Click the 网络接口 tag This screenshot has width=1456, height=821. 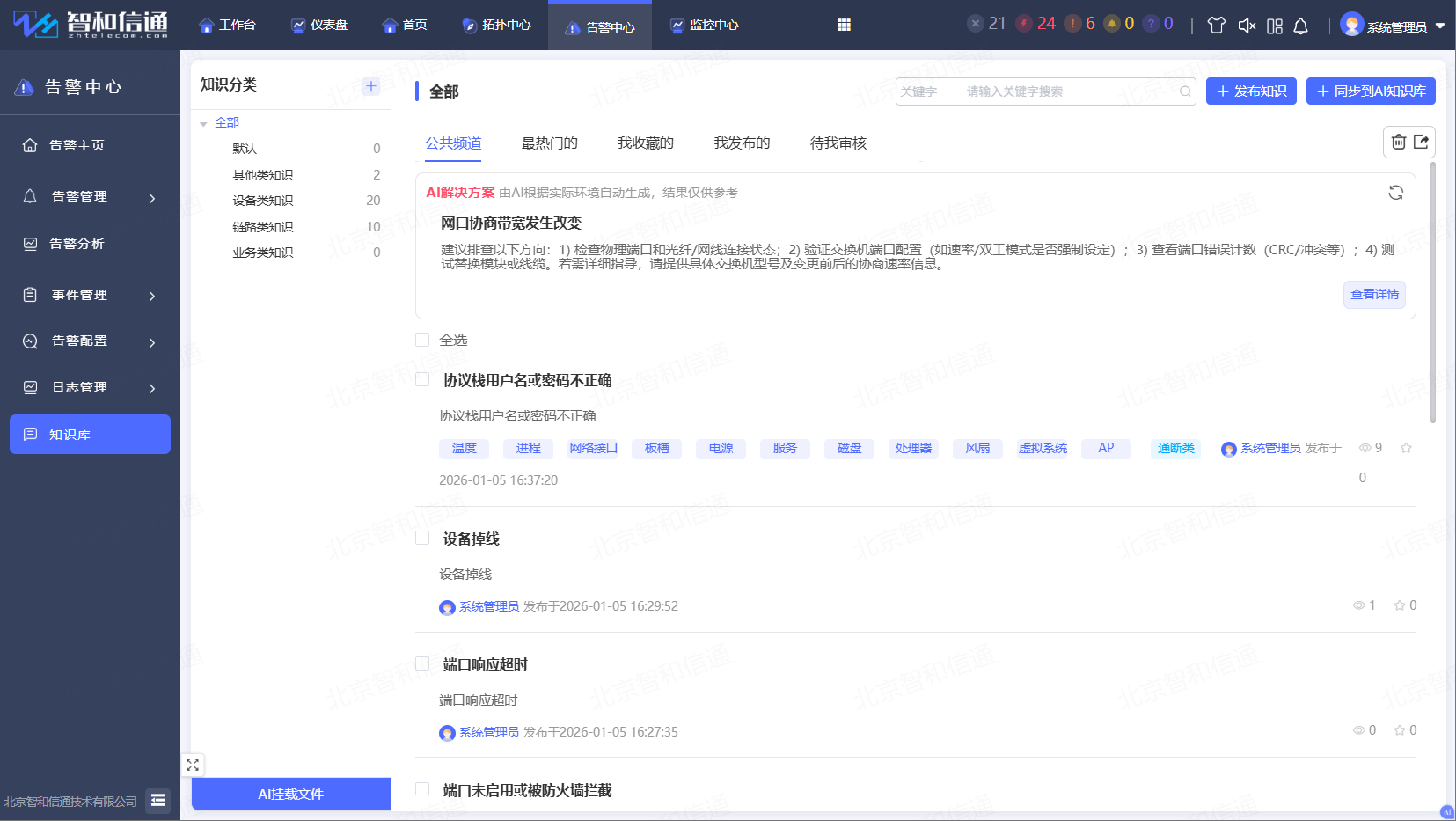pos(593,449)
